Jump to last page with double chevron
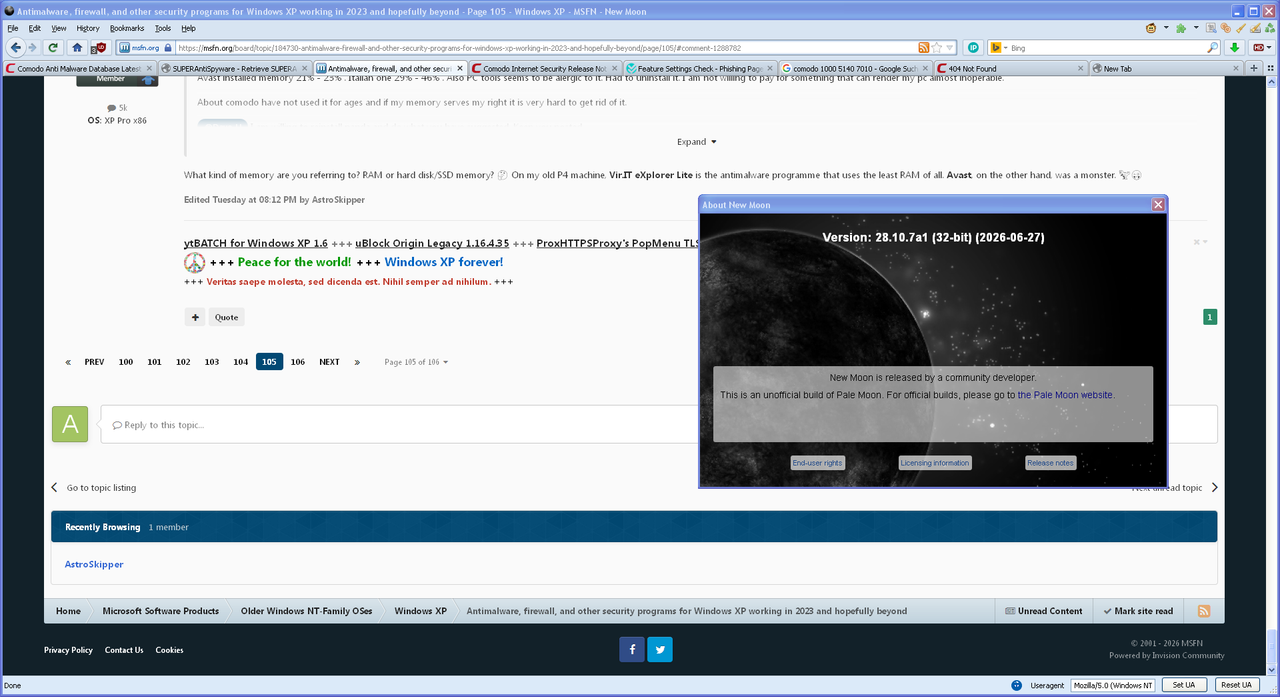This screenshot has height=697, width=1280. 357,362
